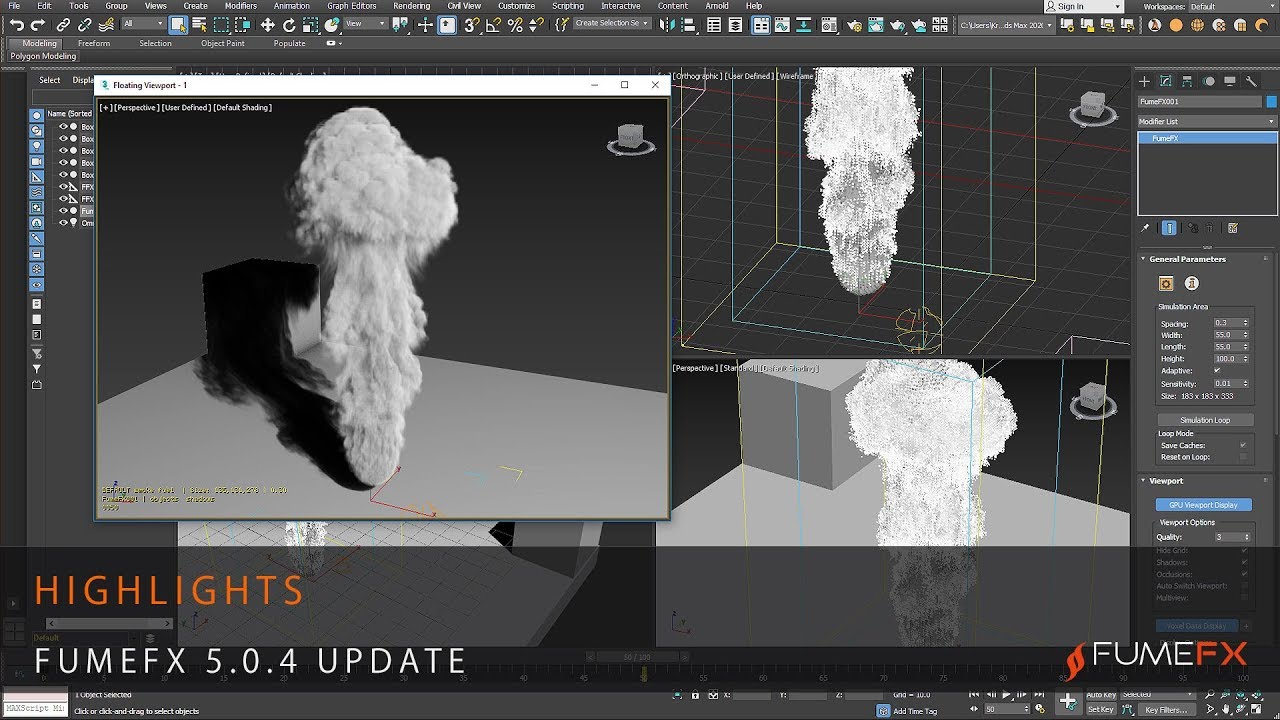Open the Utilities wrench tab
1280x720 pixels.
tap(1250, 81)
